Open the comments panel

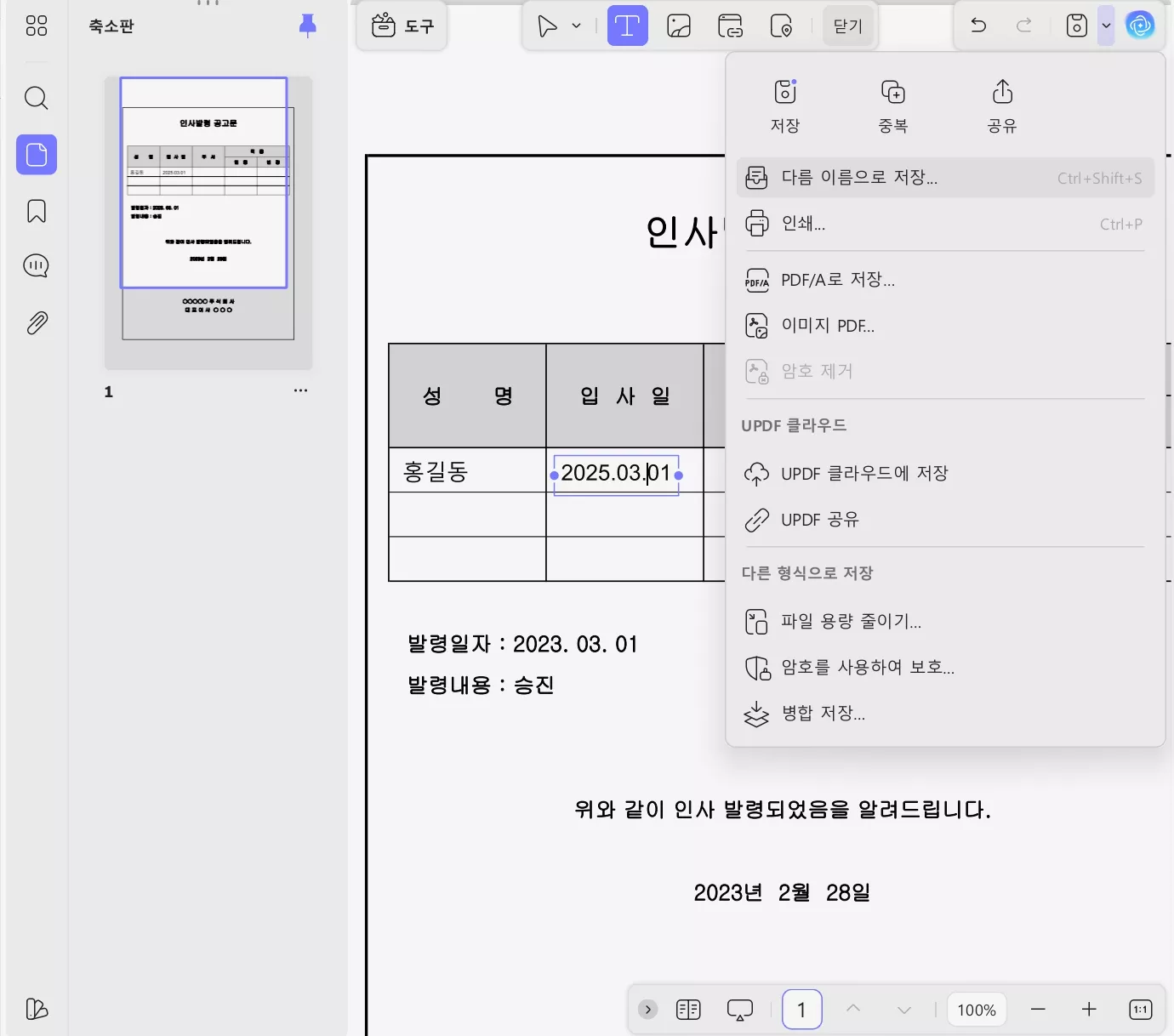click(x=36, y=265)
